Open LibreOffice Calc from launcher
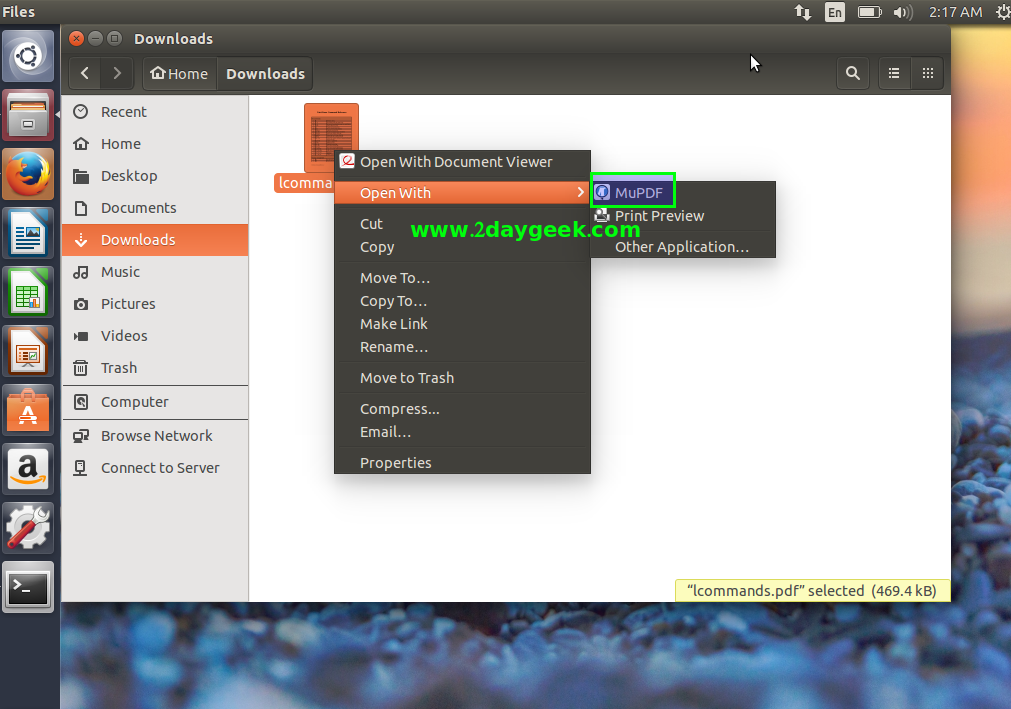1011x709 pixels. [28, 294]
